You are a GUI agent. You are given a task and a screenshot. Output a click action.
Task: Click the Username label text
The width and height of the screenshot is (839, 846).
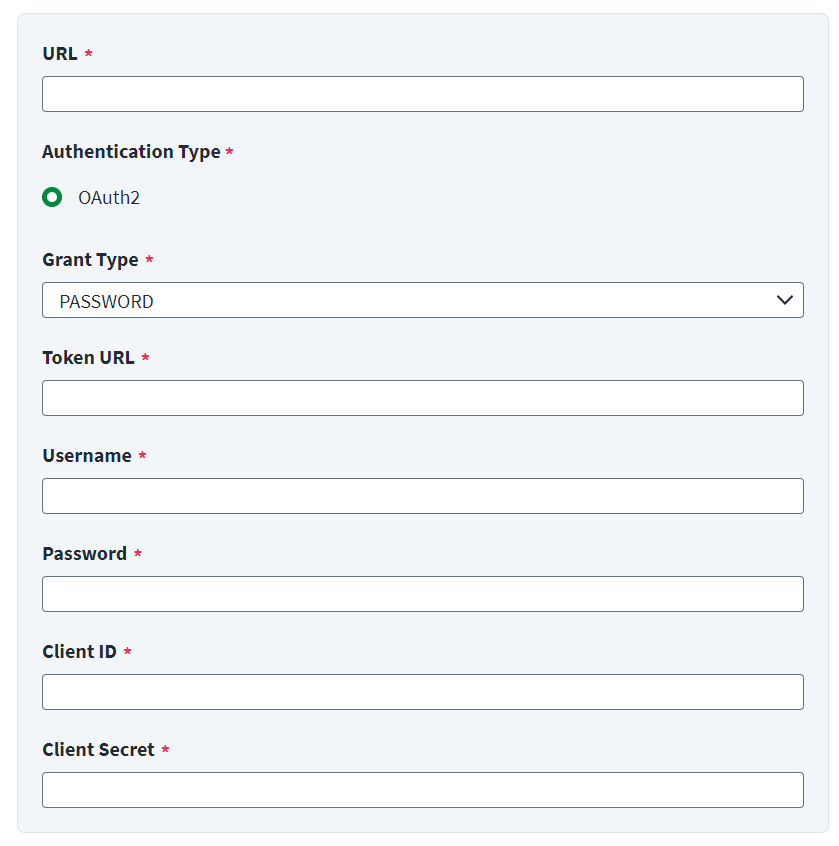pyautogui.click(x=87, y=456)
